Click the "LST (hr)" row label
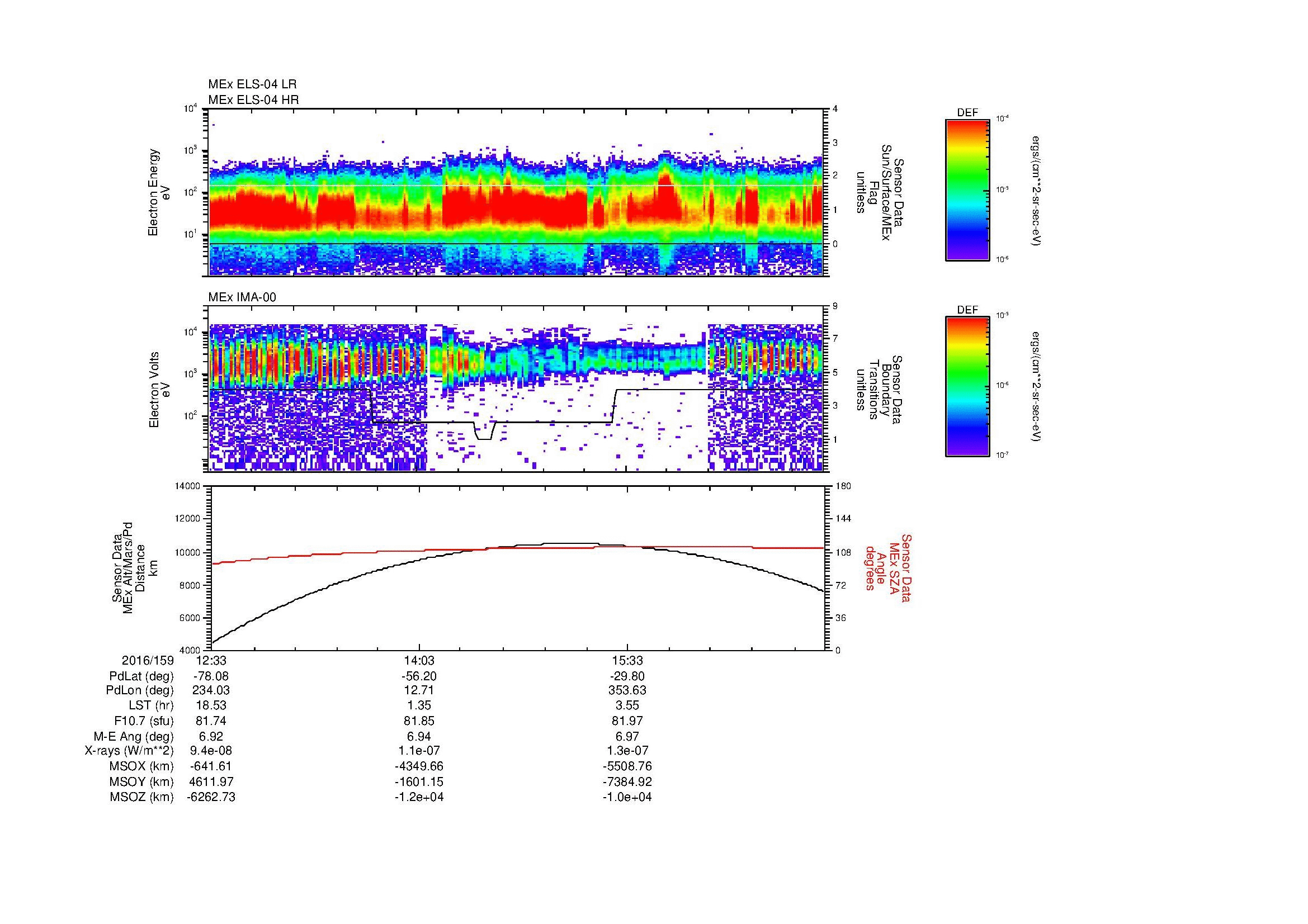 [151, 705]
